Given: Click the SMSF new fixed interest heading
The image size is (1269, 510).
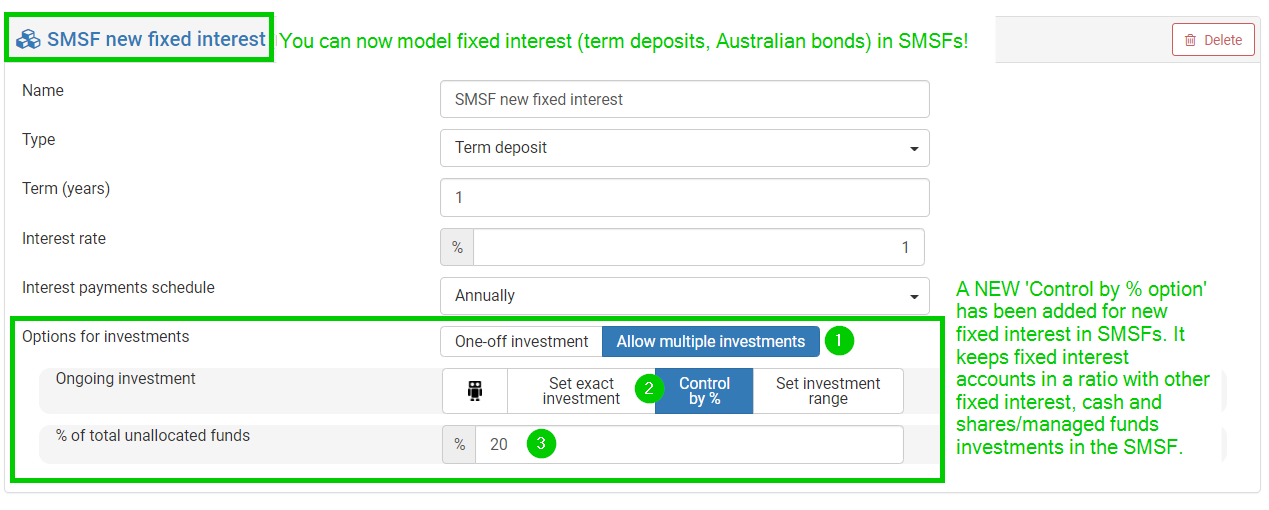Looking at the screenshot, I should (x=155, y=40).
